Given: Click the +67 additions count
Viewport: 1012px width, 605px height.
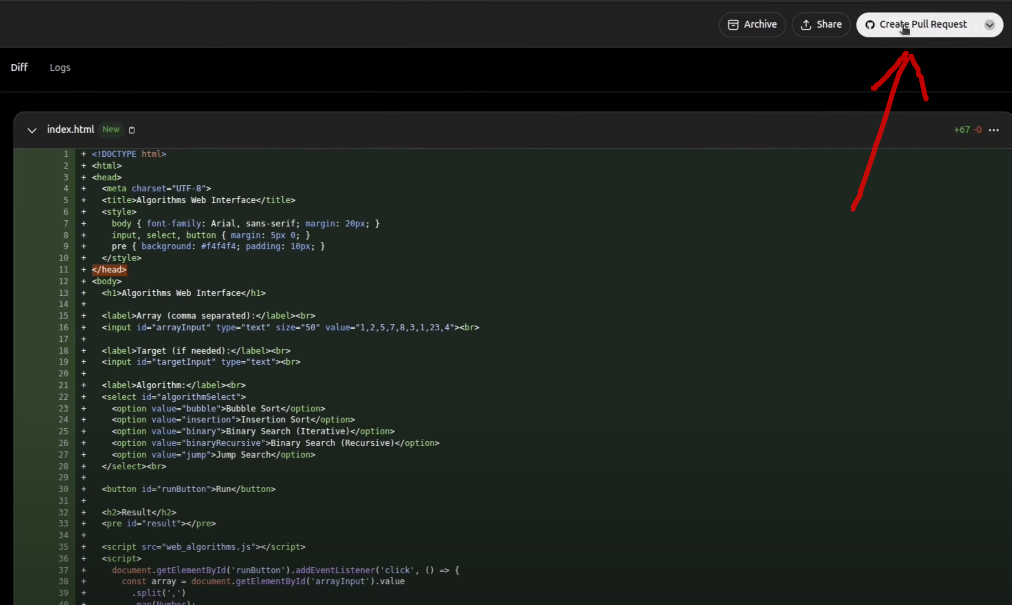Looking at the screenshot, I should pyautogui.click(x=962, y=130).
